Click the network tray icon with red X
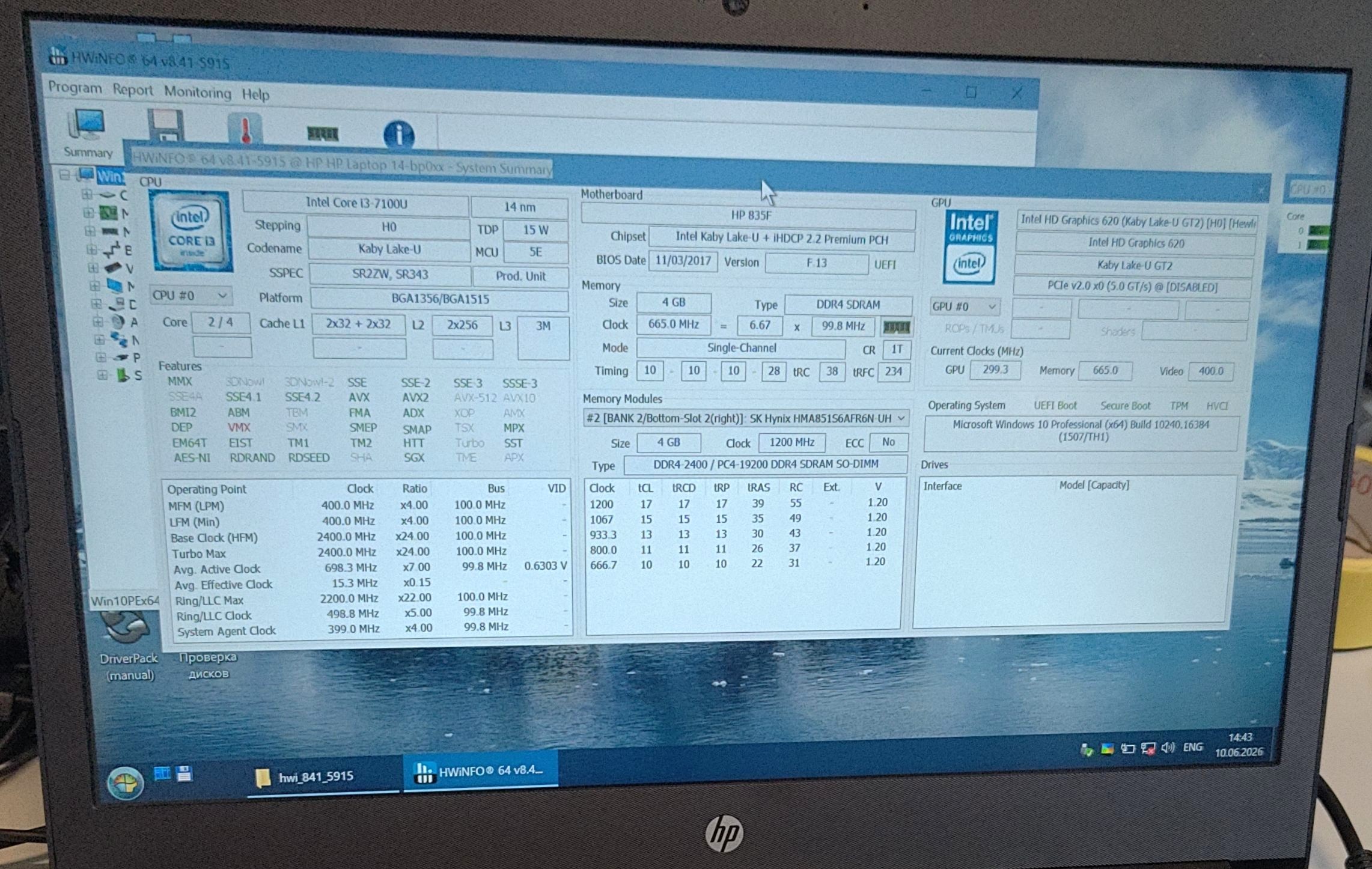Viewport: 1372px width, 869px height. pos(1148,749)
